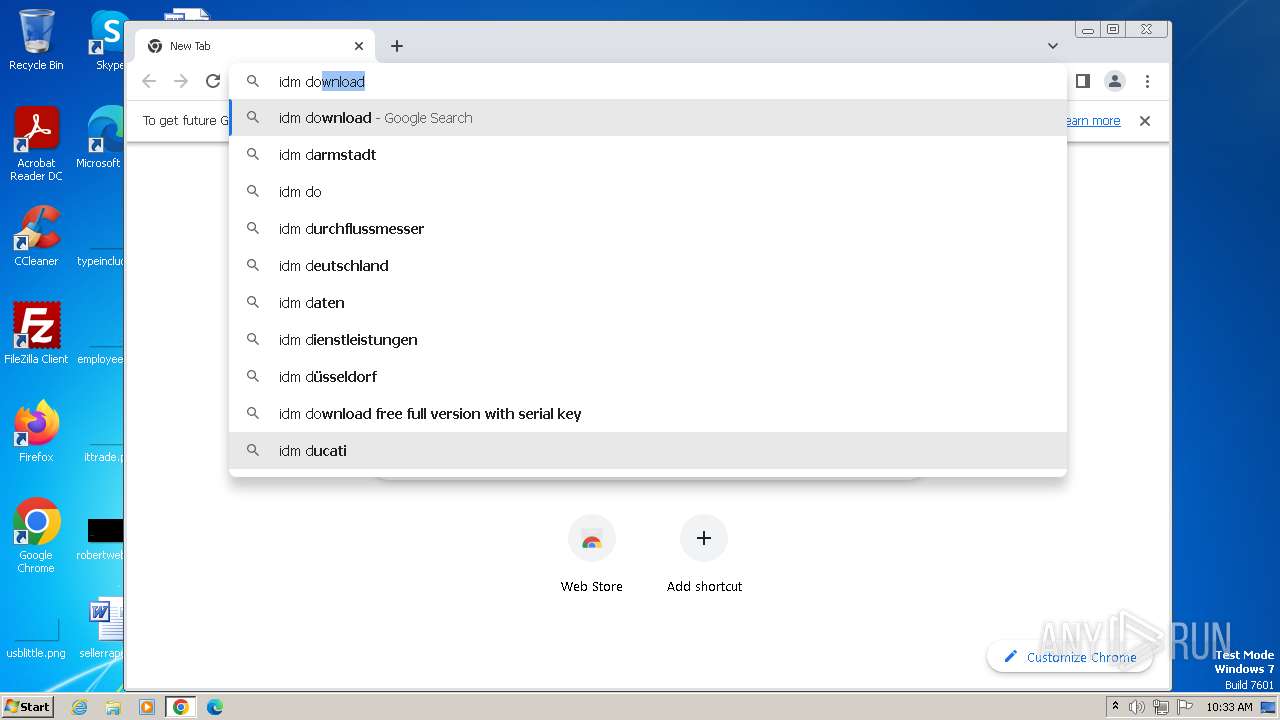Open the Chrome three-dot menu

(1147, 82)
